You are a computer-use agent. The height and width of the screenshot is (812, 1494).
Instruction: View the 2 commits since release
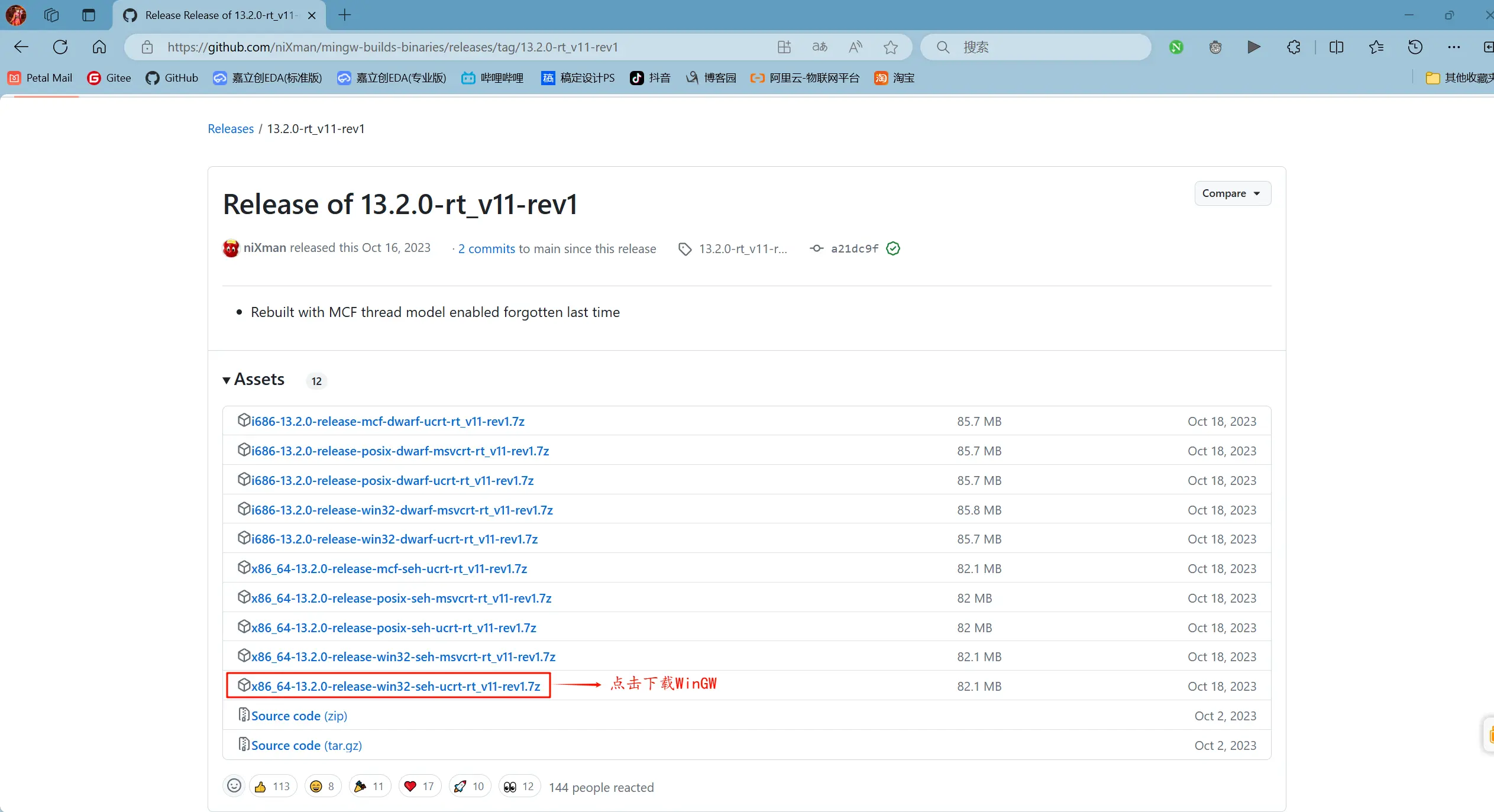tap(486, 248)
